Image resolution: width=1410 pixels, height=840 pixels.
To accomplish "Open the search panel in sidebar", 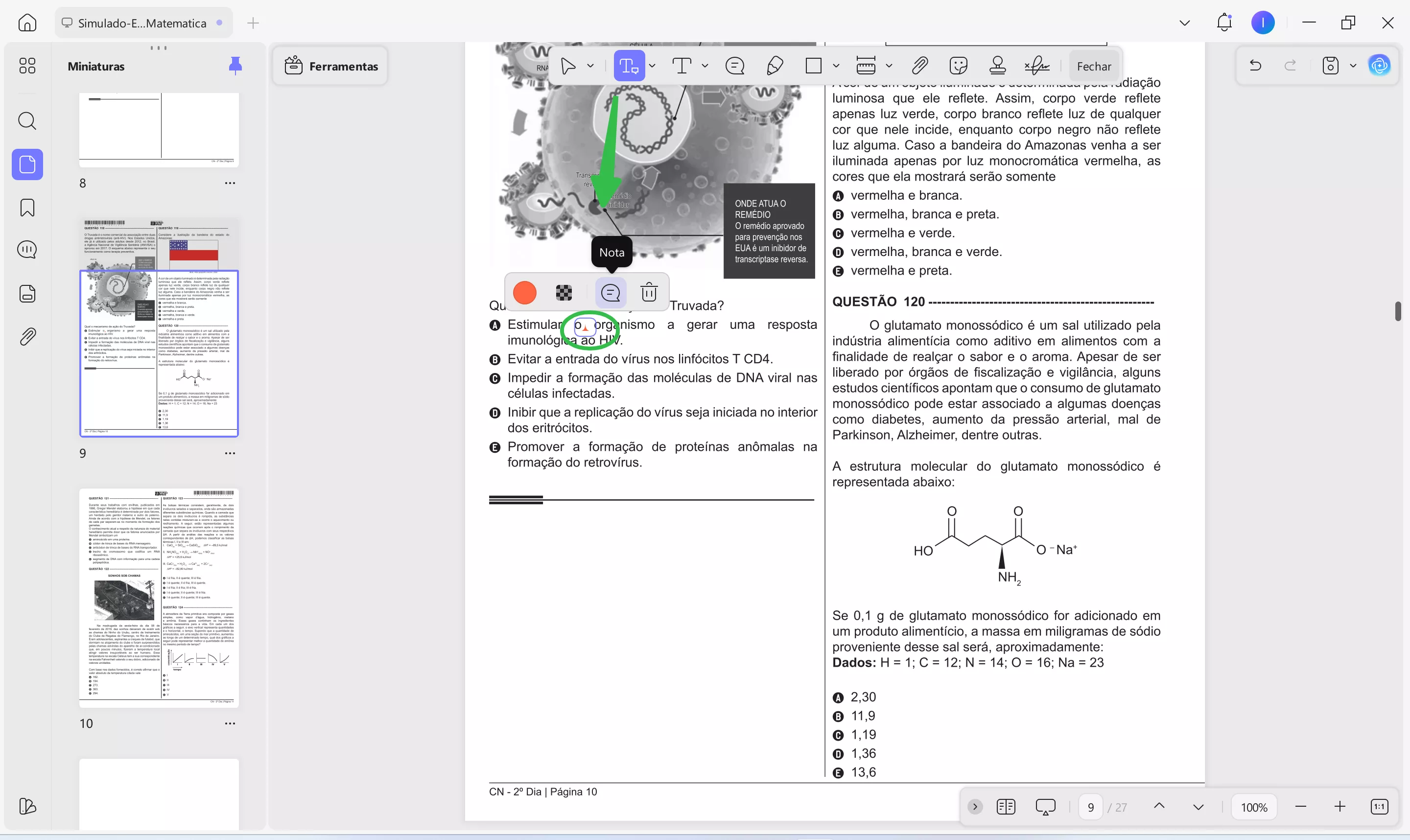I will click(x=27, y=121).
